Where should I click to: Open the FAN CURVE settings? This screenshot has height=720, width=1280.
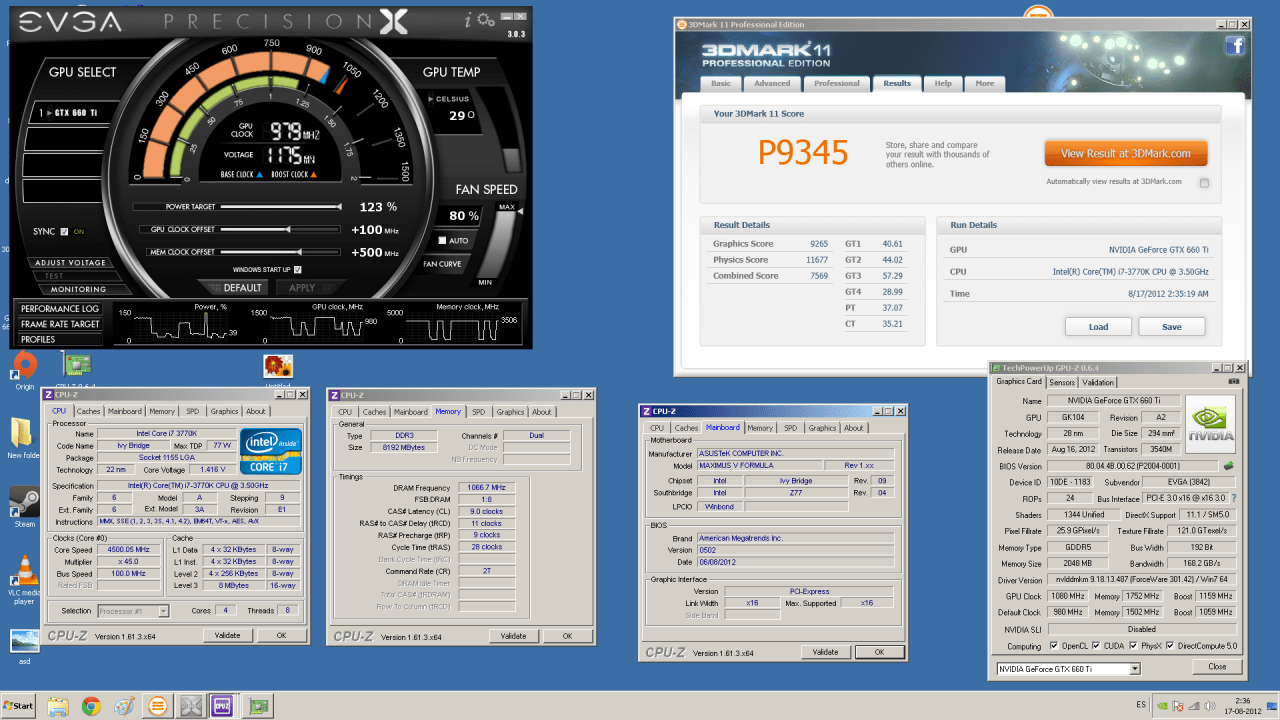tap(442, 264)
